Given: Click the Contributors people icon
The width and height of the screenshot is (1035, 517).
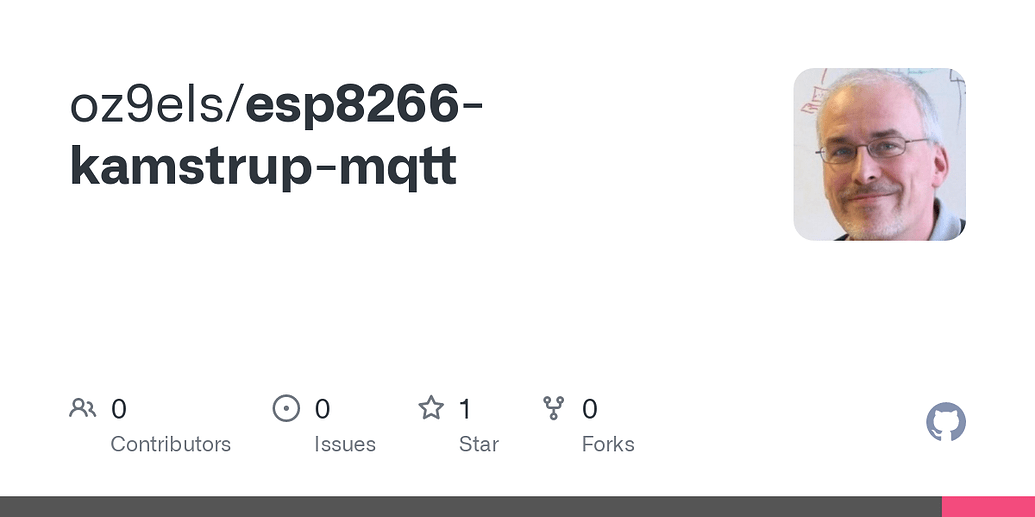Looking at the screenshot, I should pyautogui.click(x=82, y=408).
